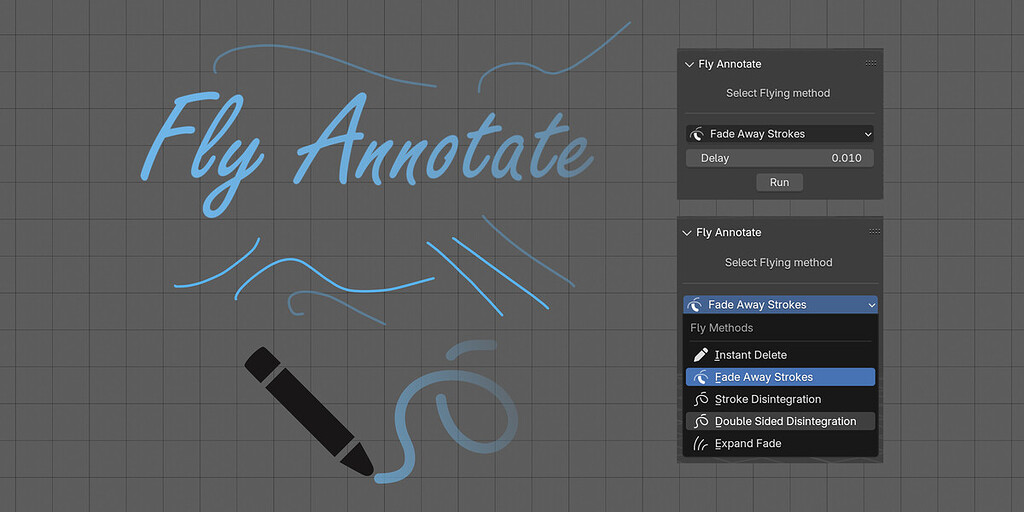This screenshot has height=512, width=1024.
Task: Click the 0.010 delay value
Action: coord(846,158)
